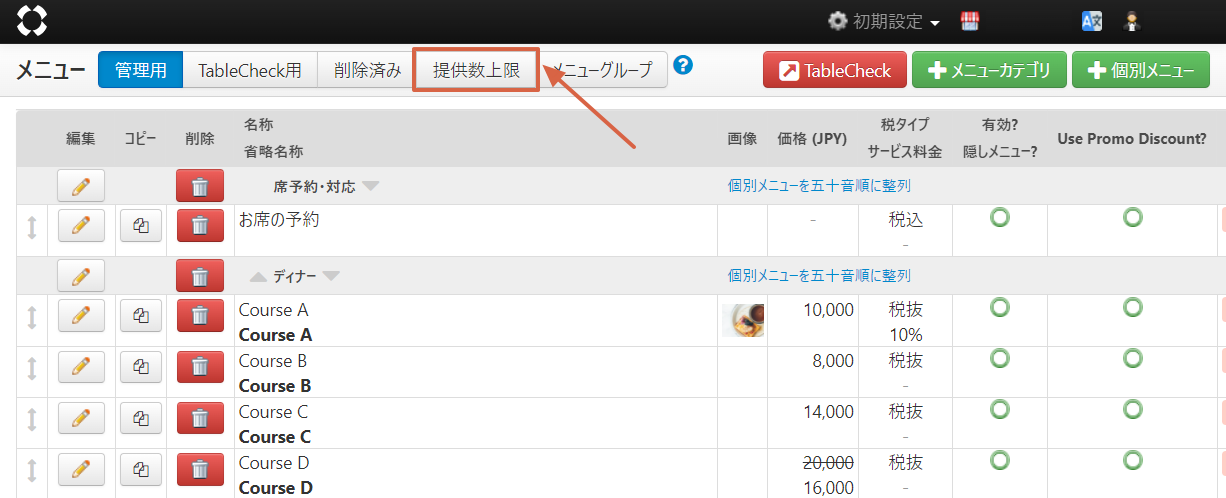Toggle 有効 status for お席の予約
The height and width of the screenshot is (498, 1226).
click(x=999, y=217)
